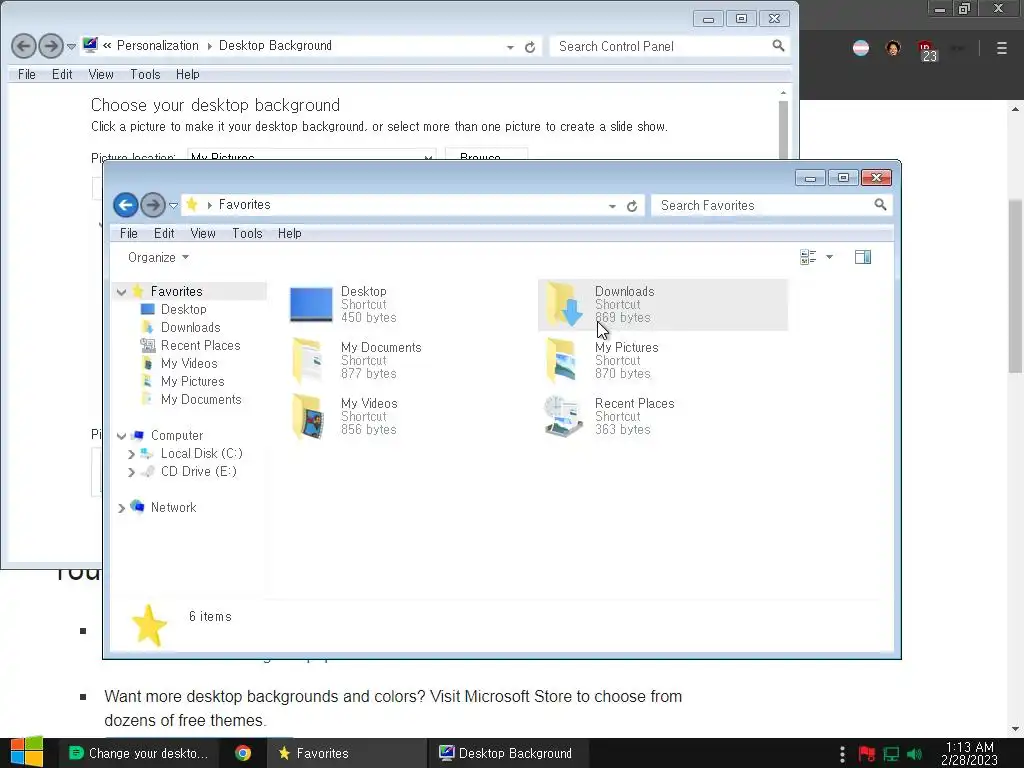Select My Documents shortcut icon
This screenshot has height=768, width=1024.
click(x=308, y=360)
